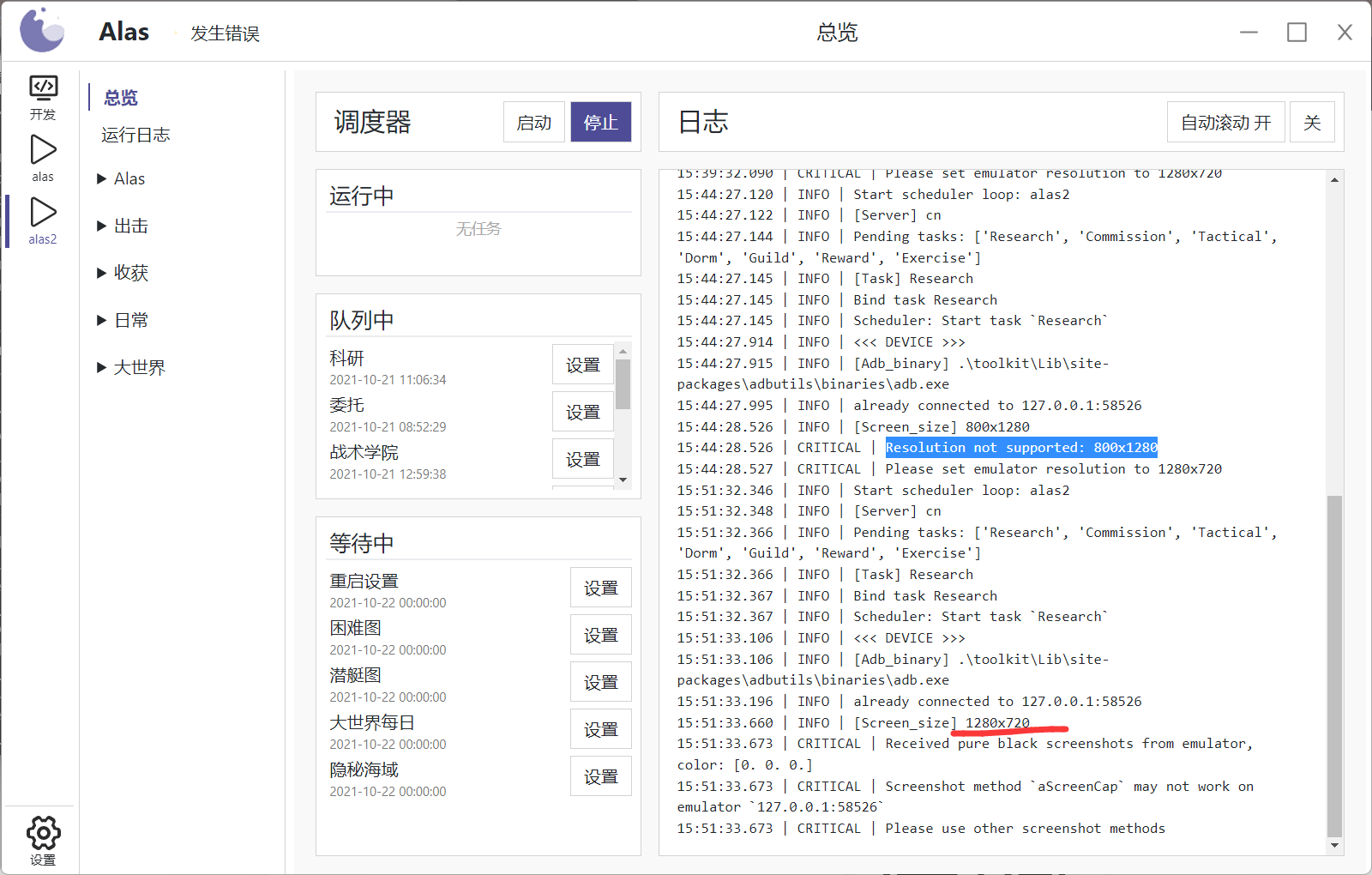Maximize the Alas window

click(x=1297, y=33)
